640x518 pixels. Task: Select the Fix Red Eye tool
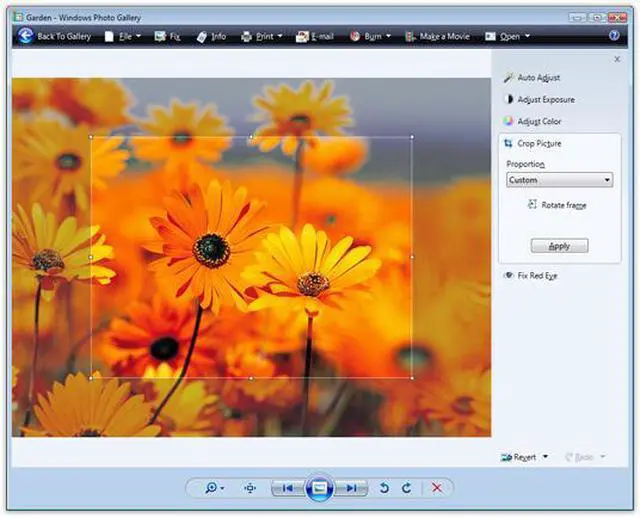tap(536, 275)
